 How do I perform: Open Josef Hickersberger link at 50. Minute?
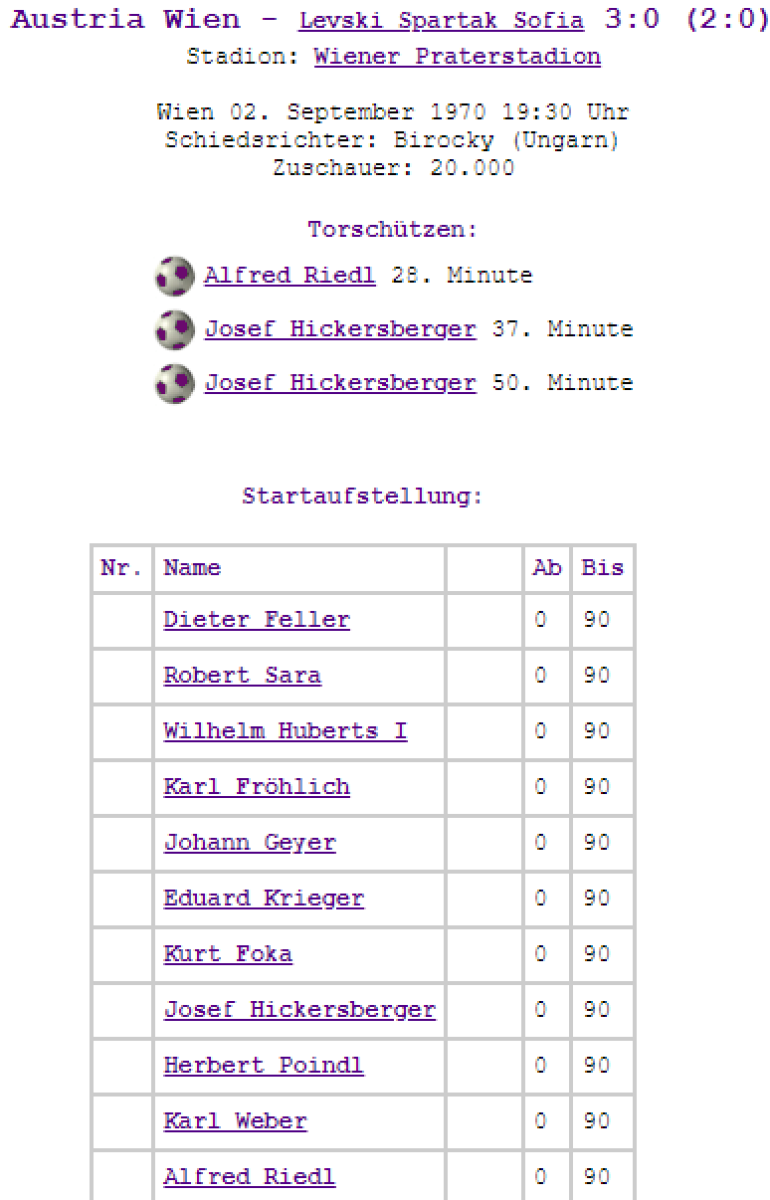pyautogui.click(x=340, y=383)
